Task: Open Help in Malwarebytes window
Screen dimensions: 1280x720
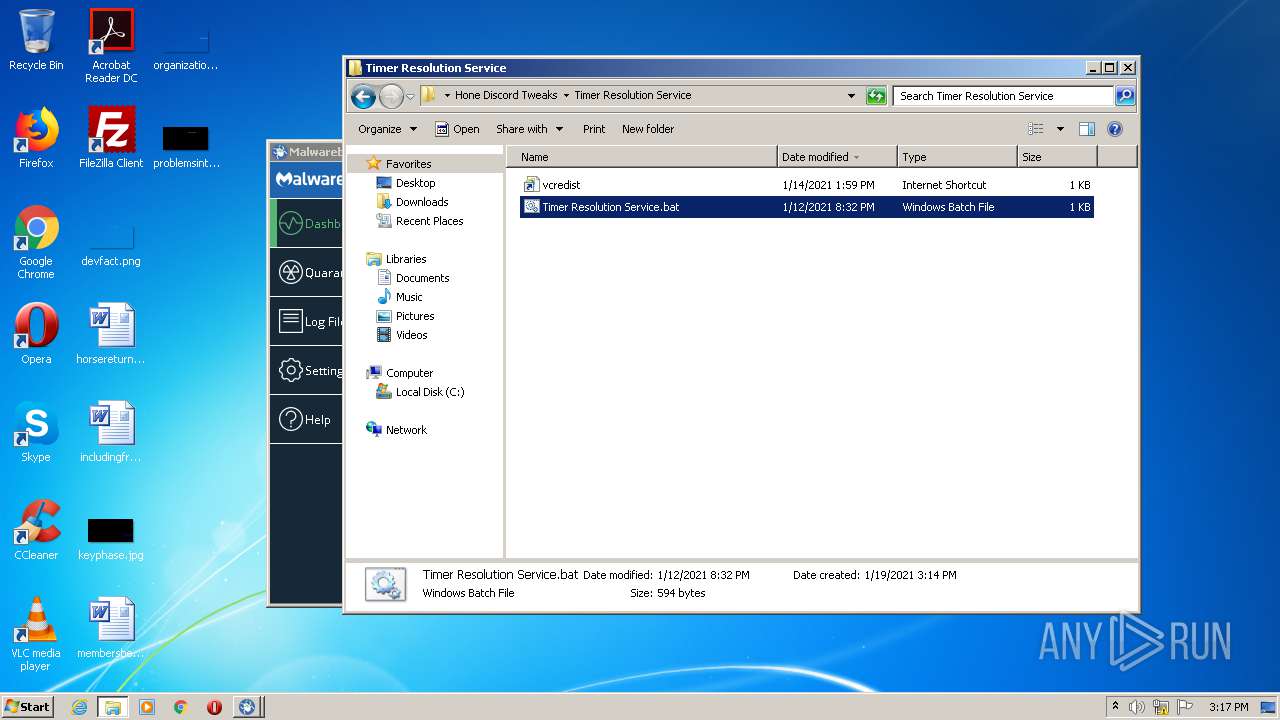Action: [x=307, y=419]
